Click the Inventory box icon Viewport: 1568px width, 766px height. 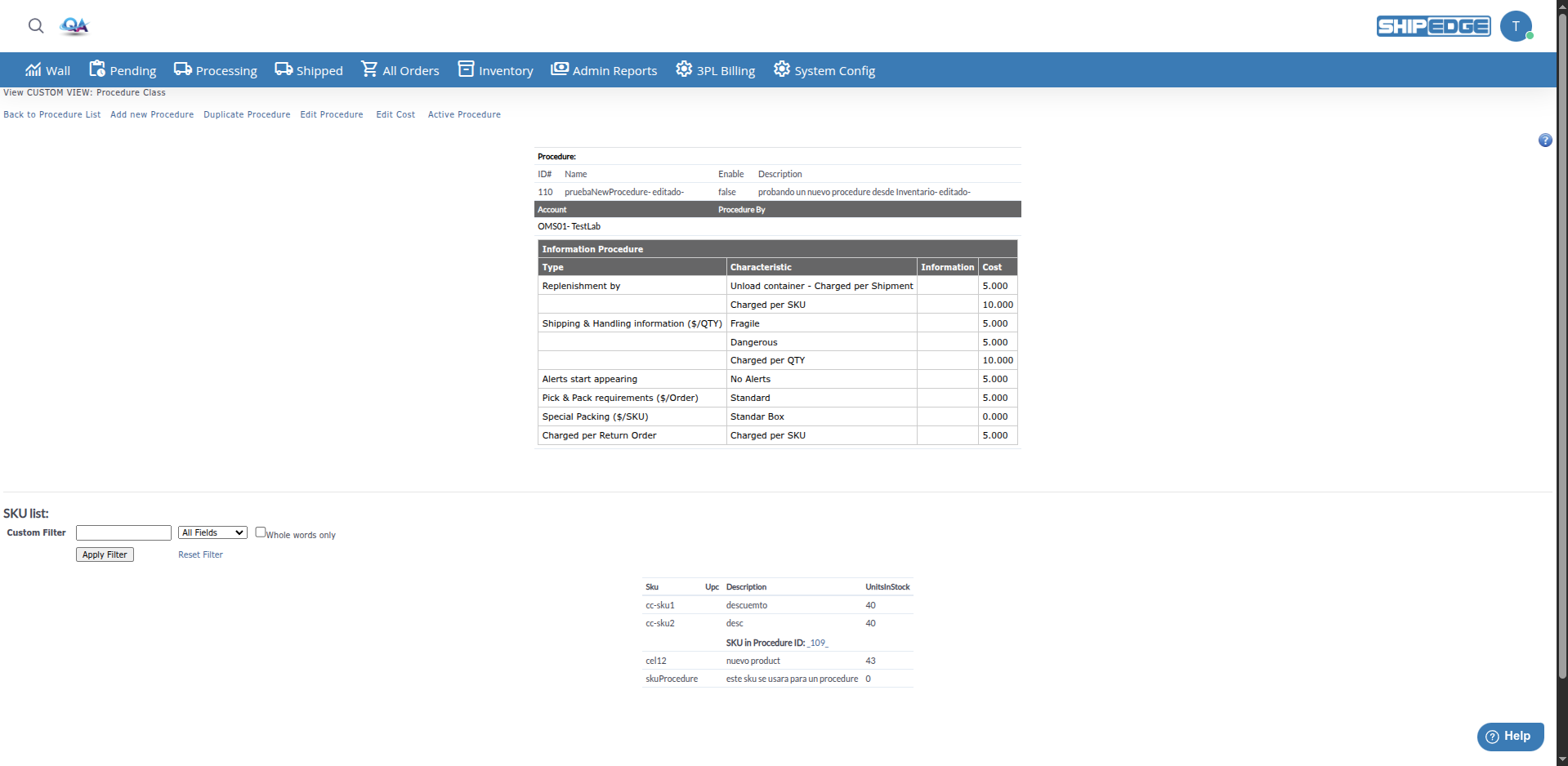tap(466, 69)
